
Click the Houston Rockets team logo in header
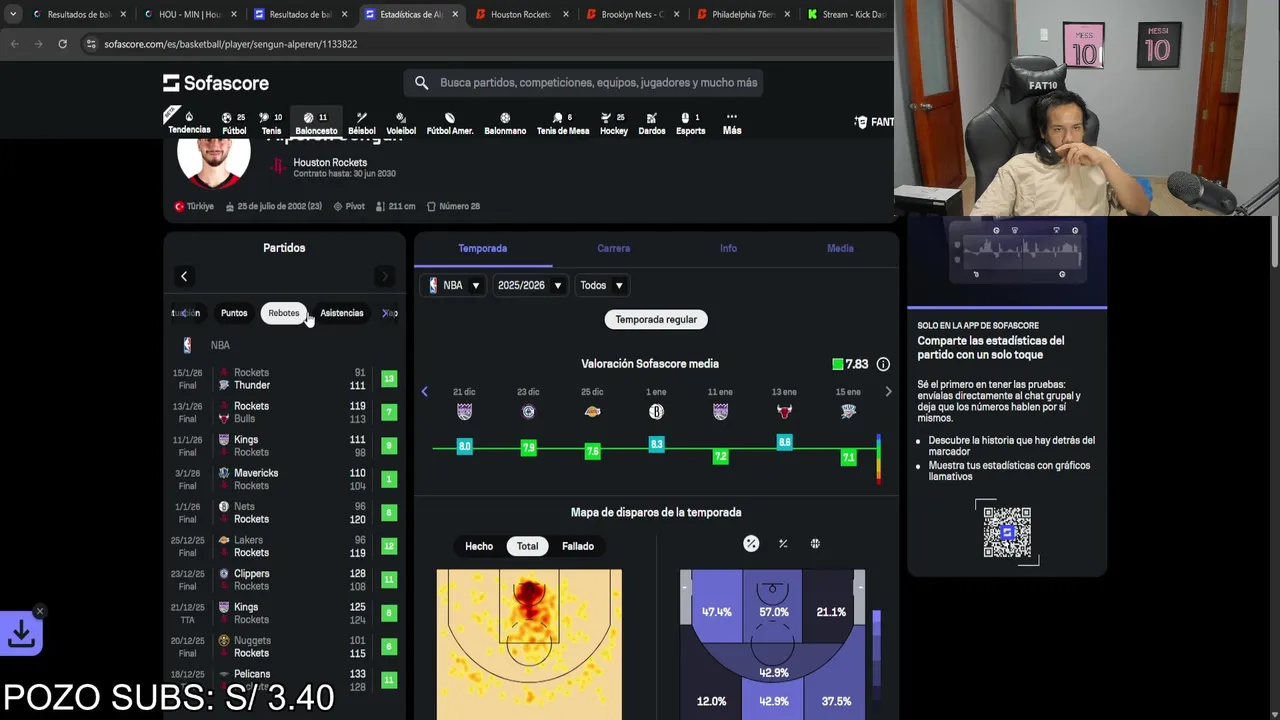278,167
